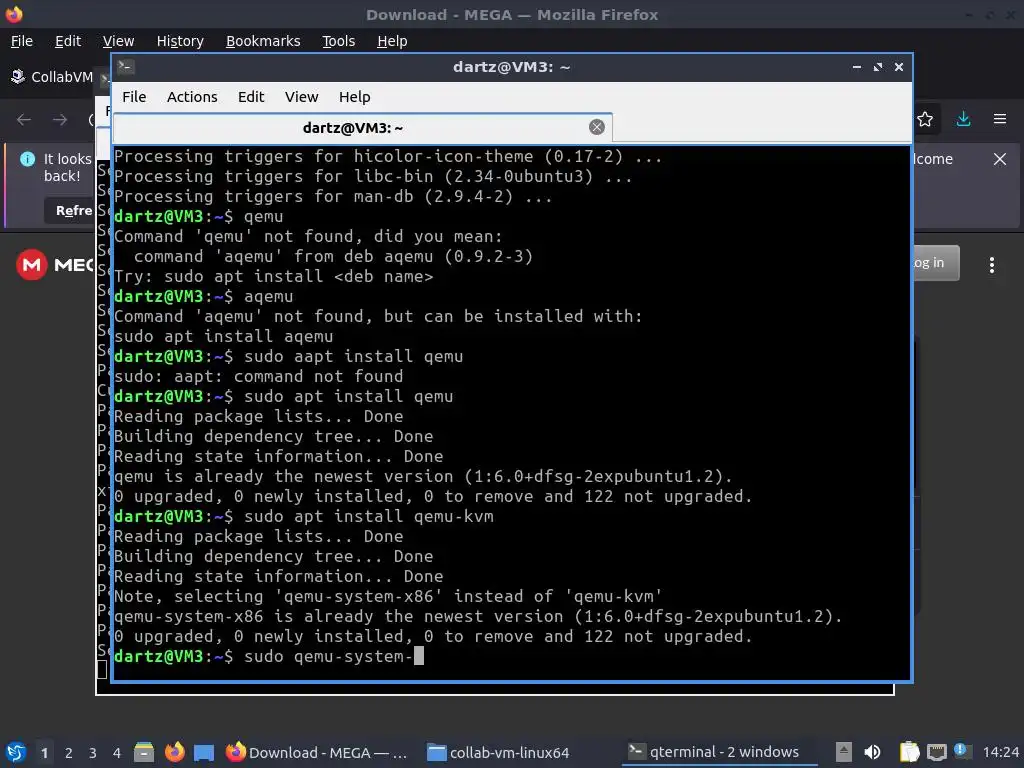Viewport: 1024px width, 768px height.
Task: Click Firefox back arrow button
Action: click(24, 120)
